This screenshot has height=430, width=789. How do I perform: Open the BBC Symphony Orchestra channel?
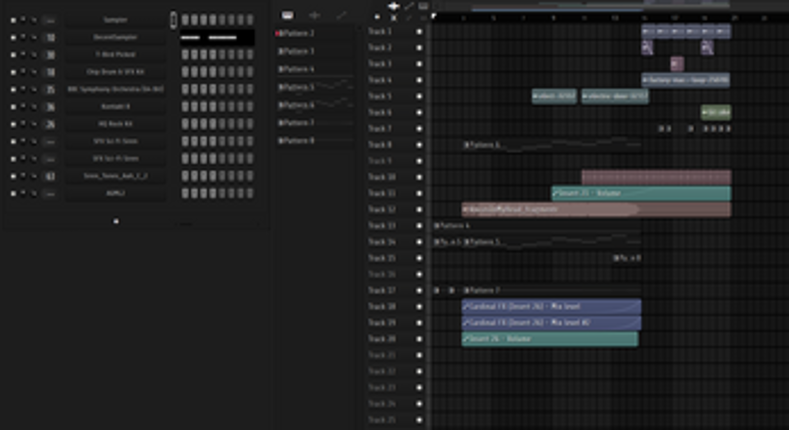coord(116,90)
